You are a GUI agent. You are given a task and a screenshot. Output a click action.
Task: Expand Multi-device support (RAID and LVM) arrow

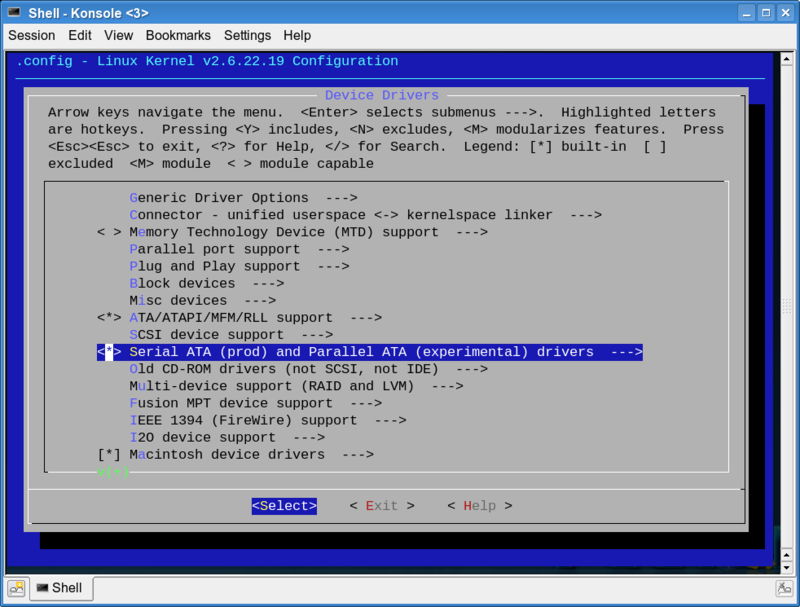[x=447, y=386]
